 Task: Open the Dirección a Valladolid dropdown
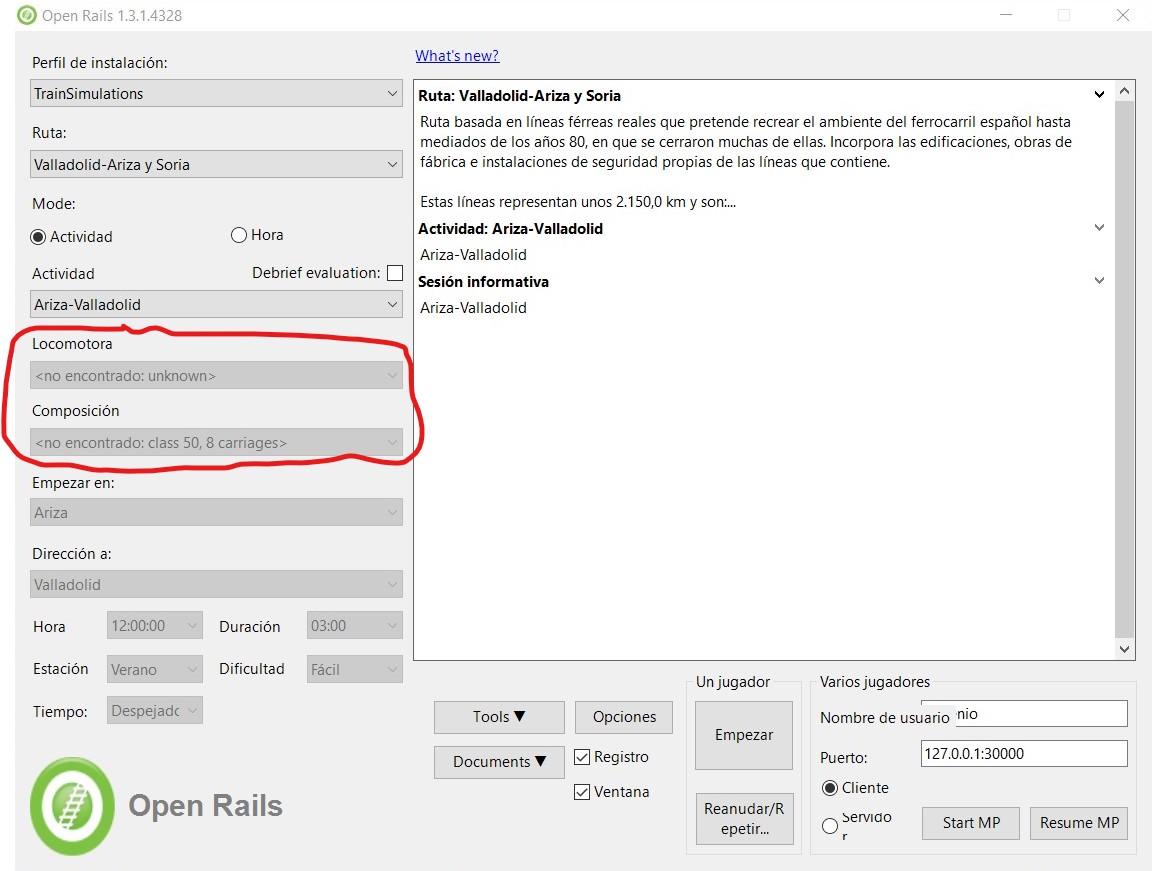tap(216, 584)
